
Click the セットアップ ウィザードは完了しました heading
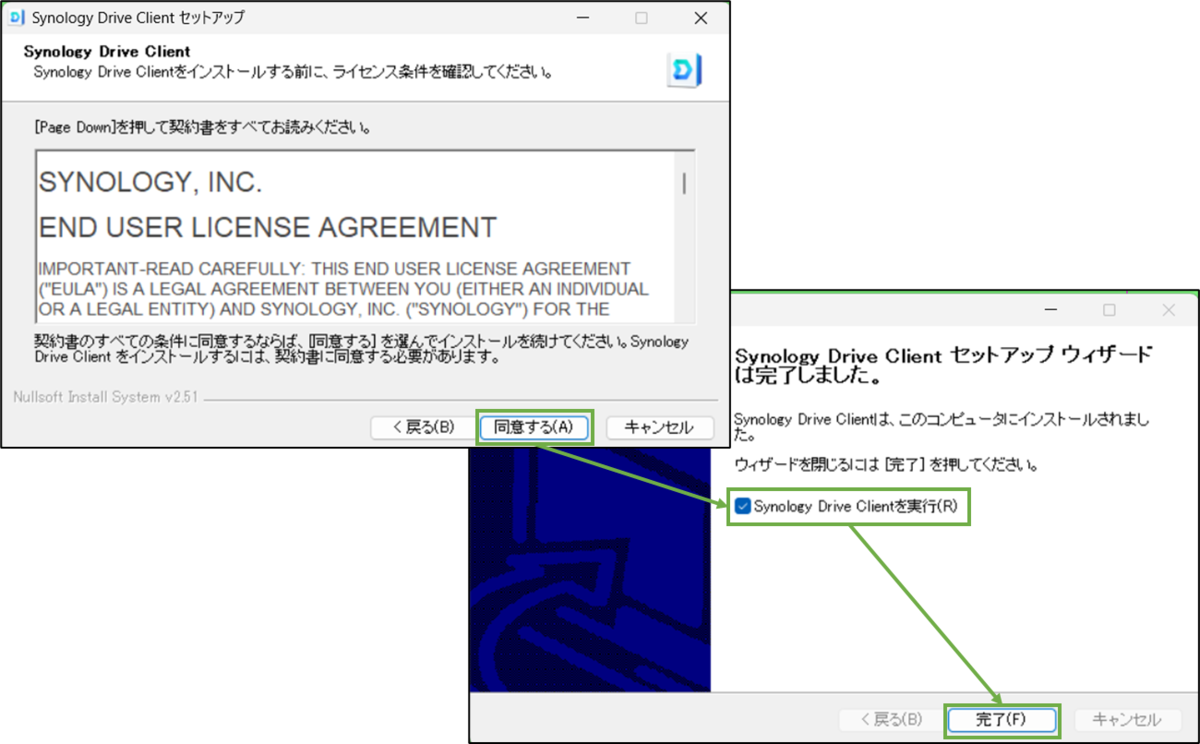[944, 367]
